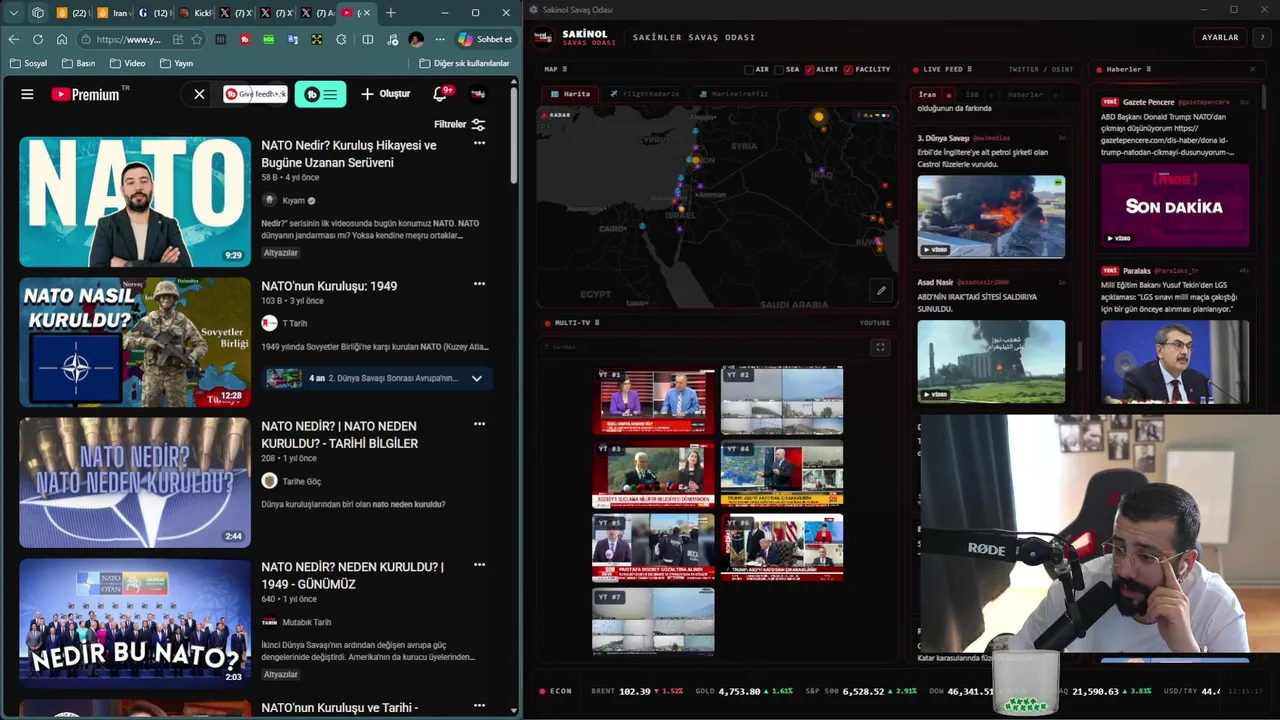The width and height of the screenshot is (1280, 720).
Task: Open the TubeBuddy menu button in YouTube header
Action: pyautogui.click(x=320, y=94)
